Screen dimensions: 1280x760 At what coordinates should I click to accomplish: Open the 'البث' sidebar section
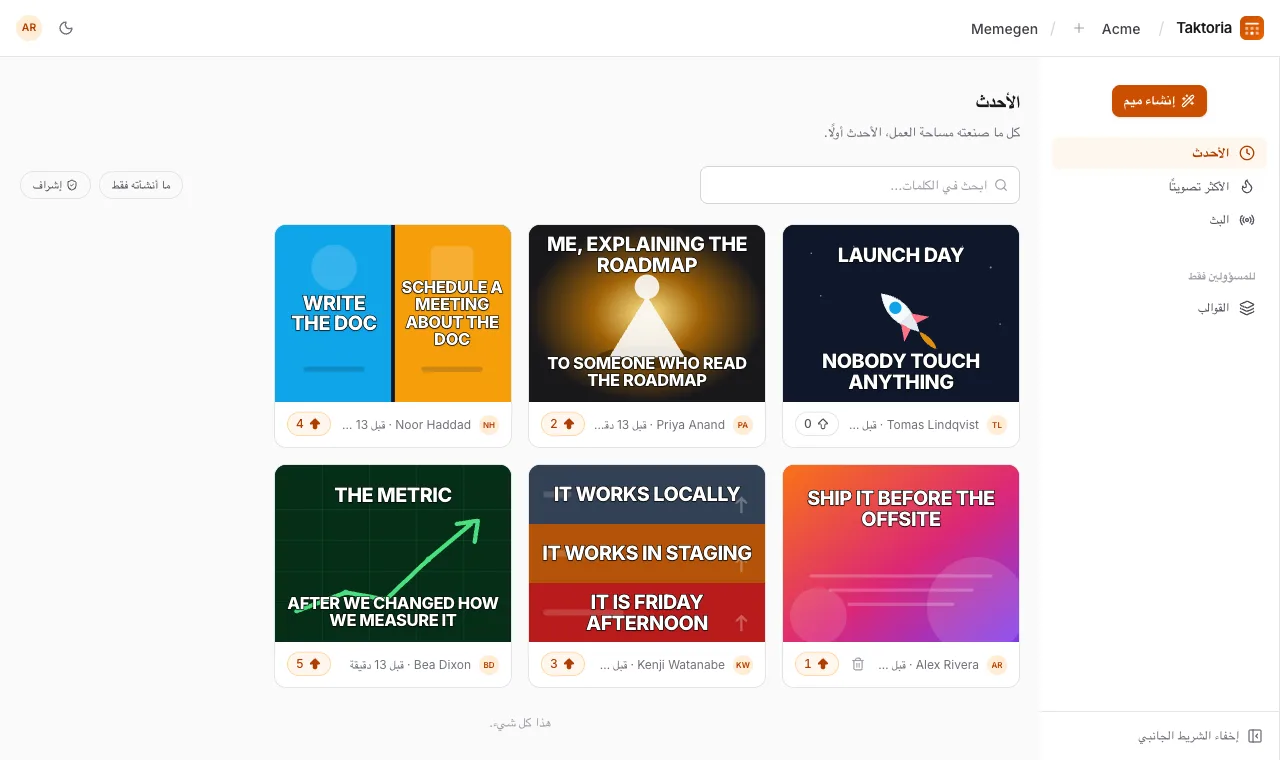point(1159,219)
